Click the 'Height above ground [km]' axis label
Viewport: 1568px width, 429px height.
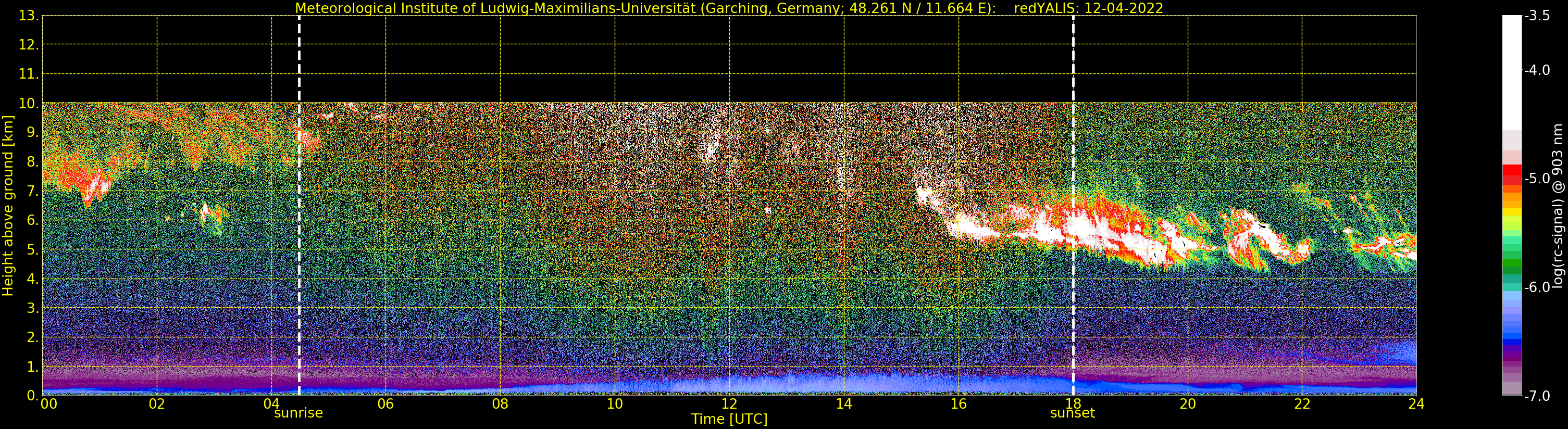(8, 206)
